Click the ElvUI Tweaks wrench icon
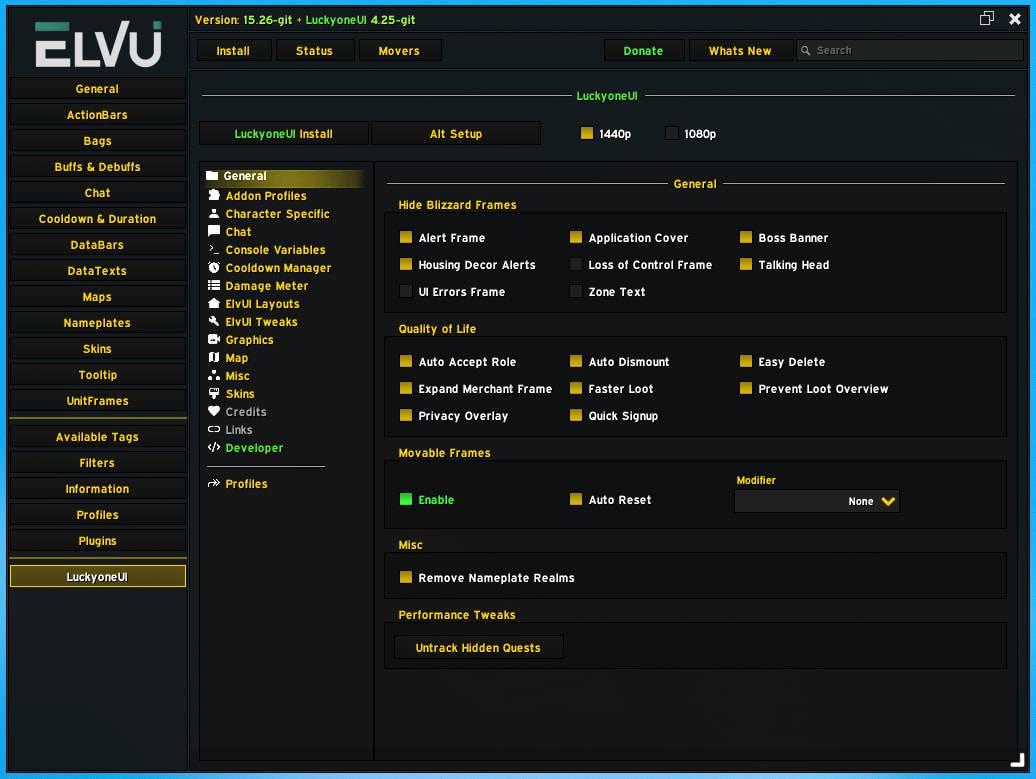Viewport: 1036px width, 779px height. click(x=214, y=321)
